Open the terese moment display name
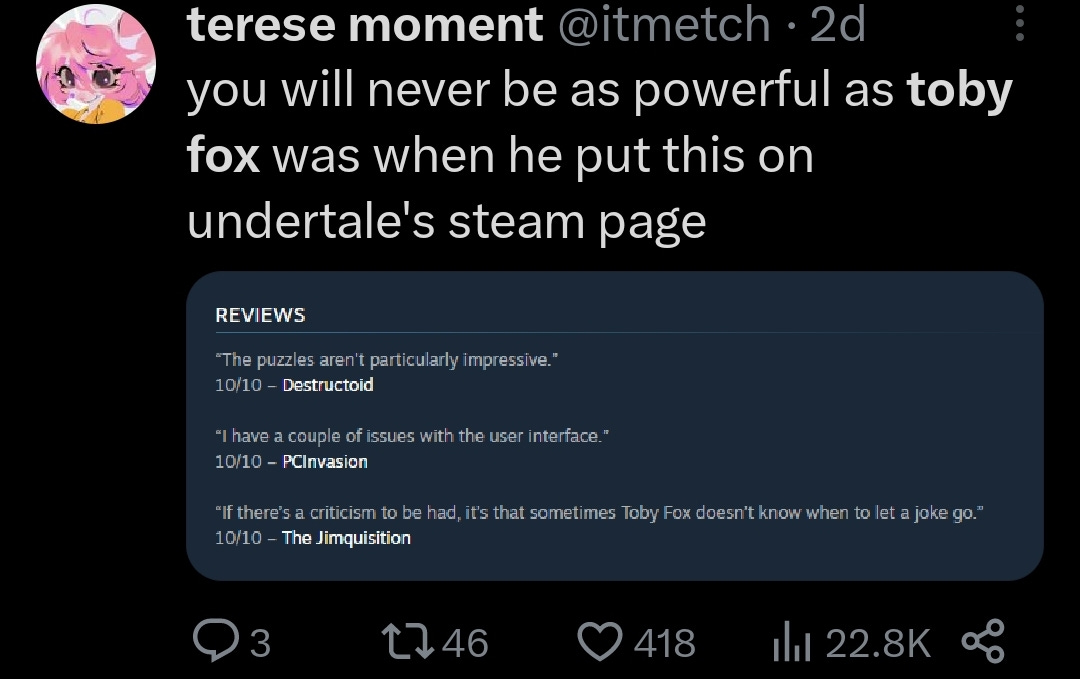 click(365, 24)
